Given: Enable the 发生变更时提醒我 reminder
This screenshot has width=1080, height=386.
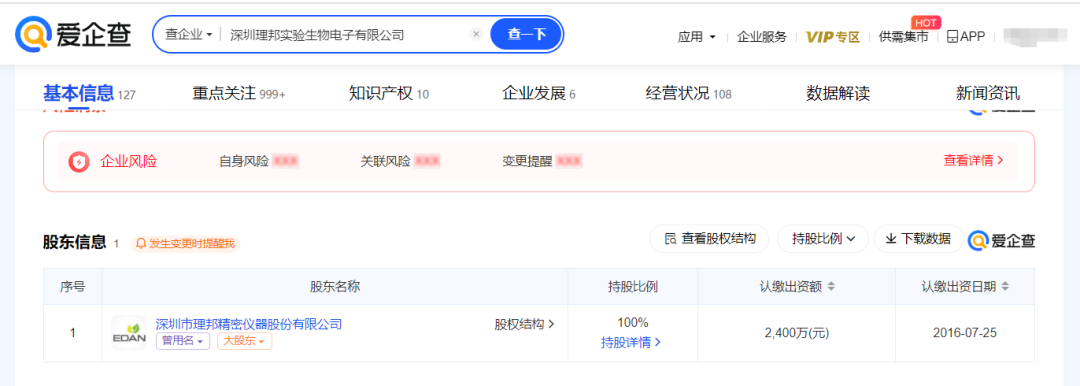Looking at the screenshot, I should 185,243.
